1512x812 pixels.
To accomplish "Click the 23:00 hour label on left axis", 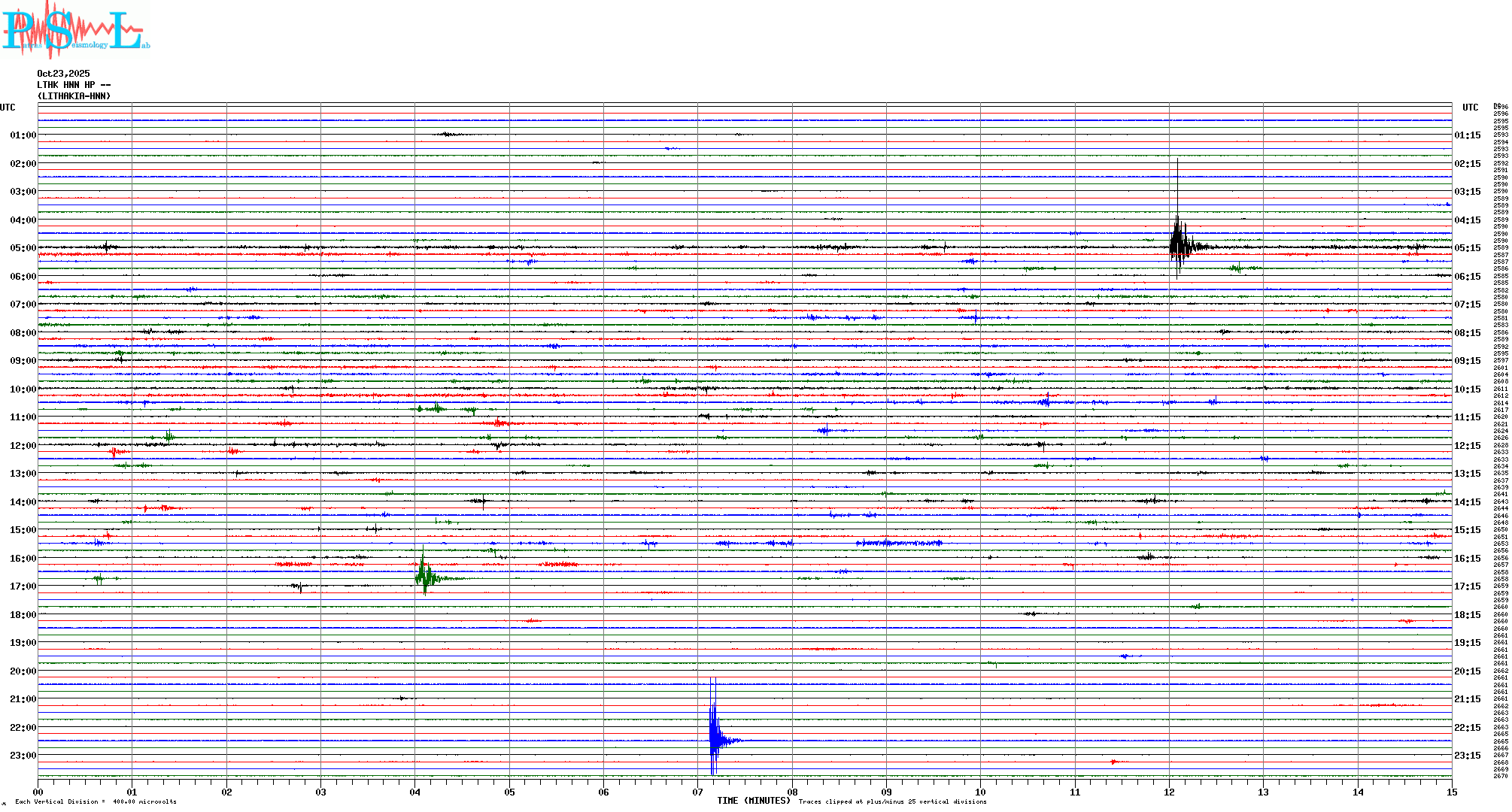I will click(23, 756).
